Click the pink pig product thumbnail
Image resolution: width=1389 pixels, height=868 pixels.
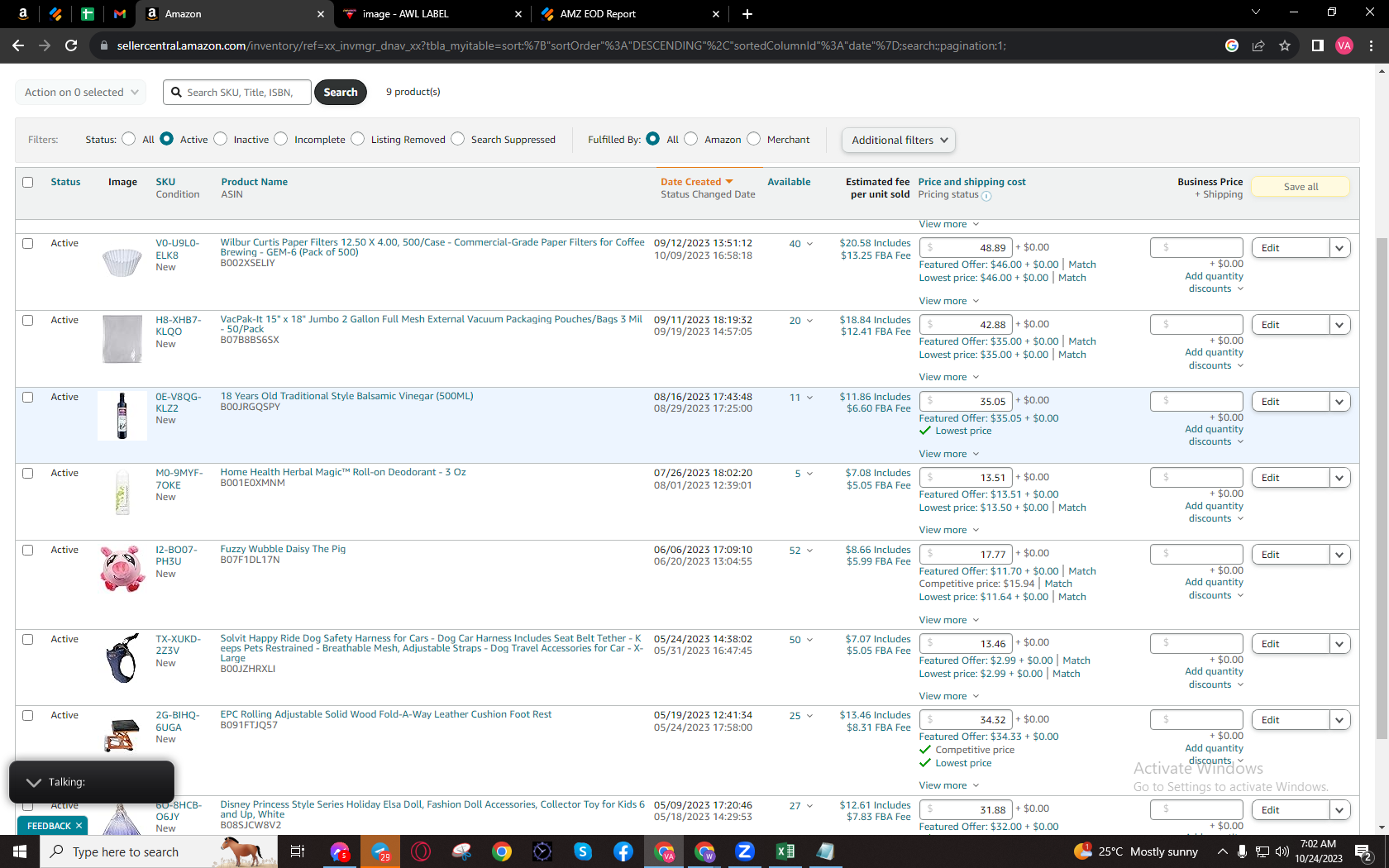pos(122,569)
